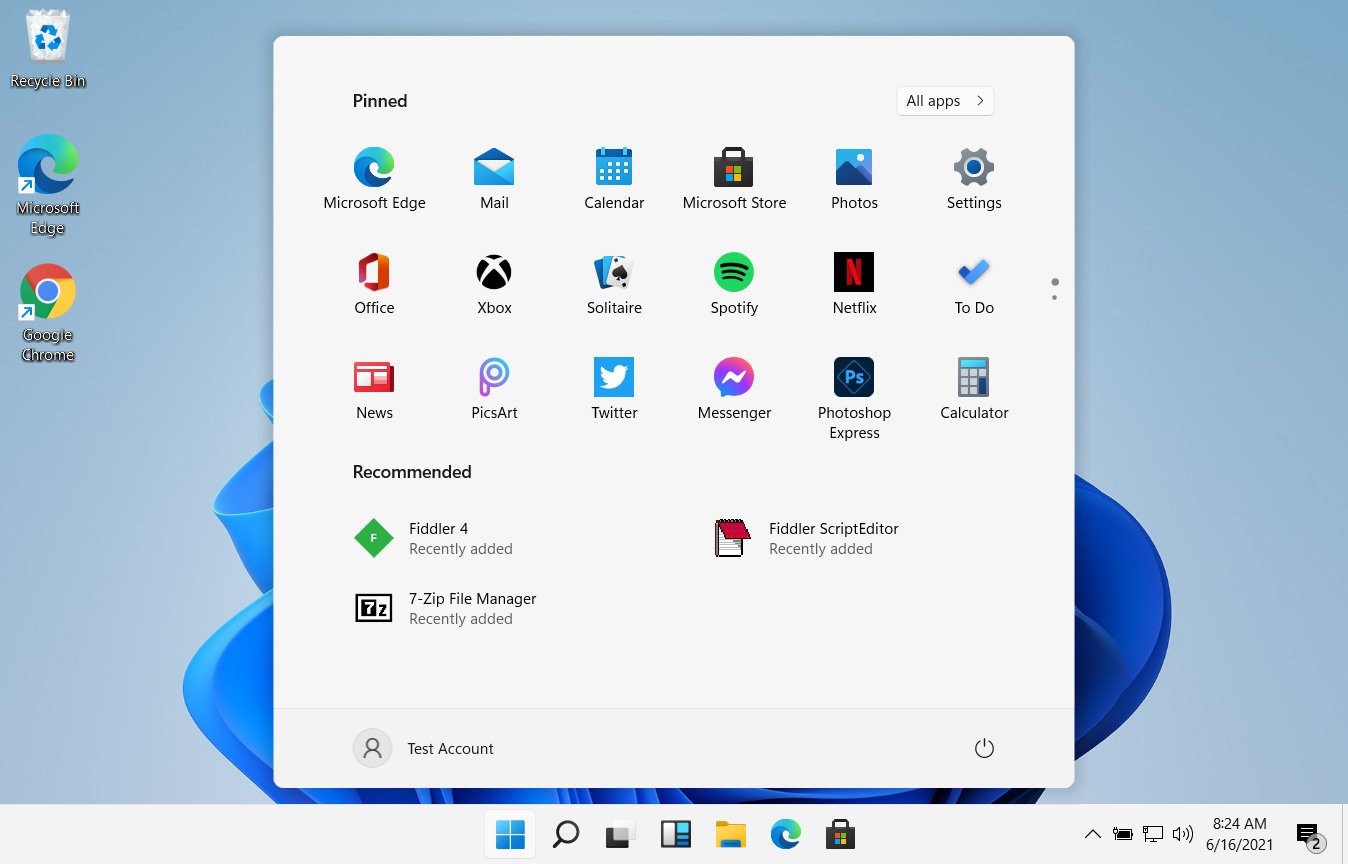Viewport: 1348px width, 864px height.
Task: Open the Widgets panel from taskbar
Action: tap(676, 834)
